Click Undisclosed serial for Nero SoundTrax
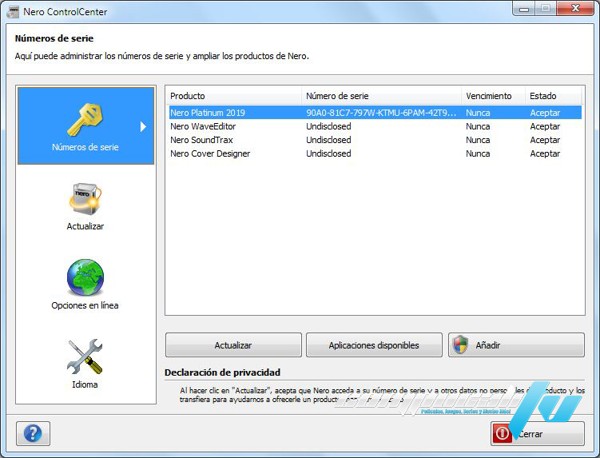This screenshot has height=458, width=600. [329, 140]
